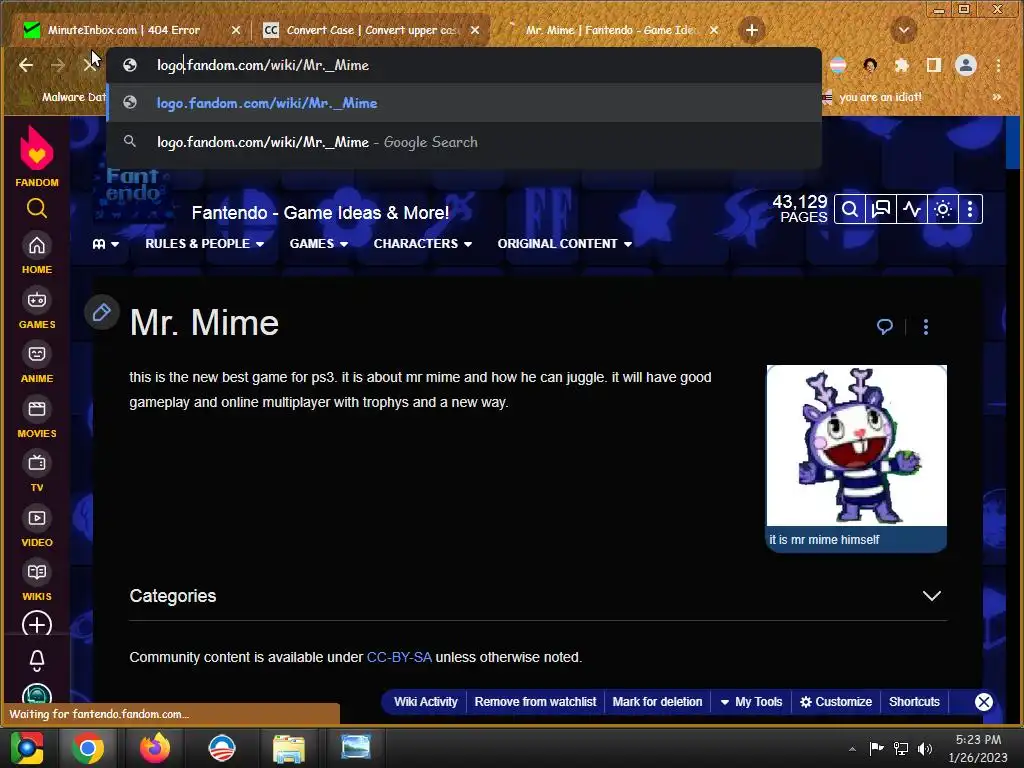Expand the ORIGINAL CONTENT navigation menu
Screen dimensions: 1024x768
[x=565, y=244]
